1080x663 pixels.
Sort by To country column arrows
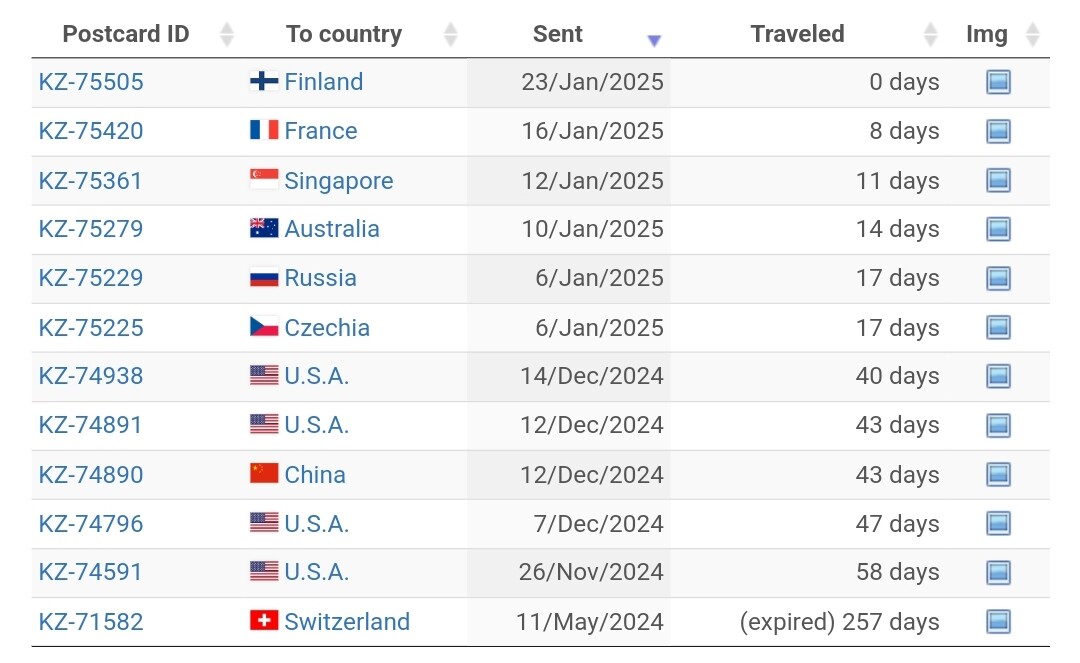coord(450,34)
